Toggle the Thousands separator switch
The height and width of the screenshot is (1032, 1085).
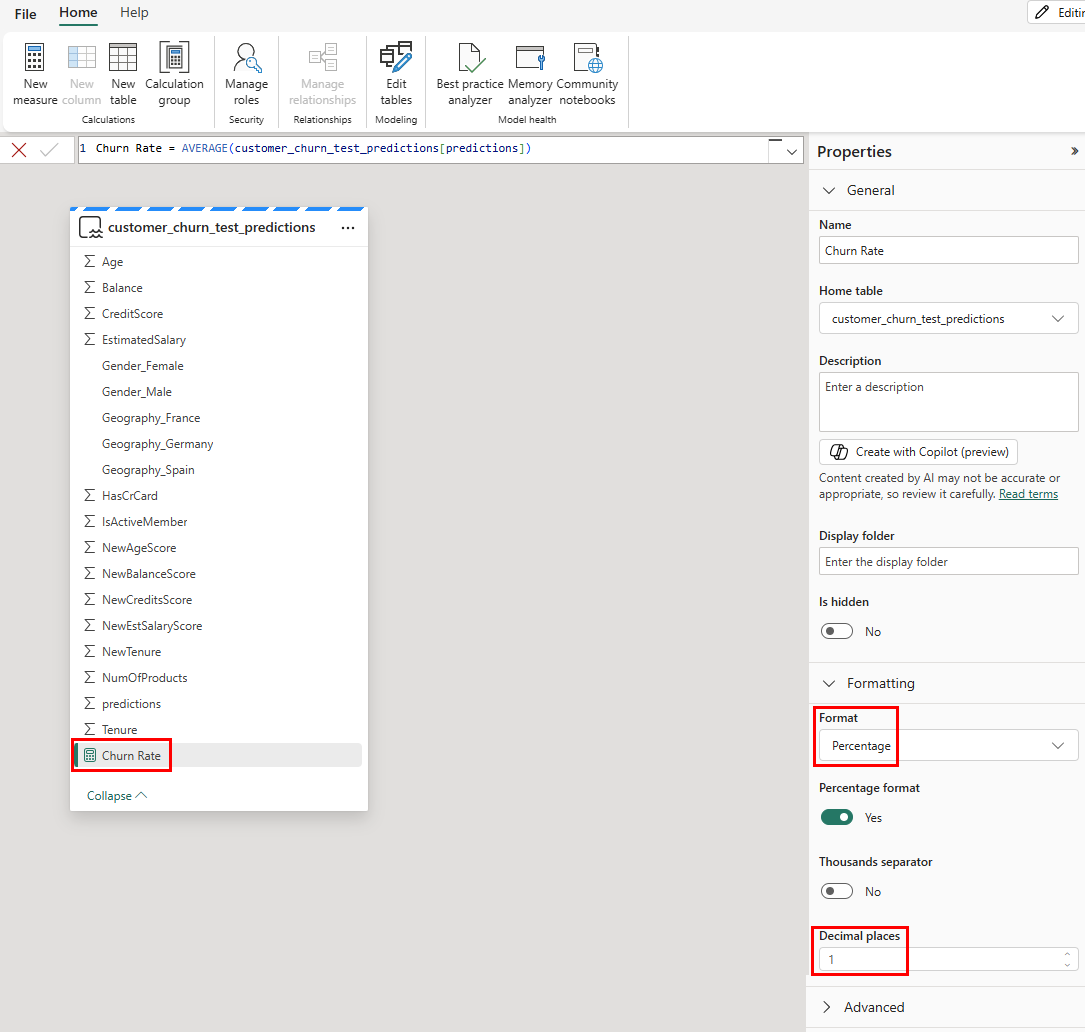(x=837, y=891)
